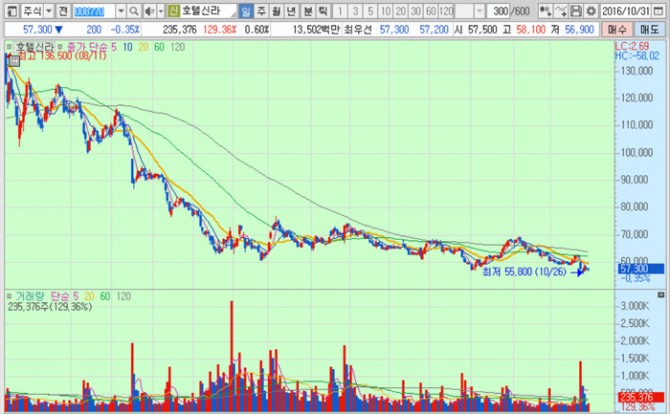Choose the 5 interval button
This screenshot has height=414, width=670.
point(370,11)
